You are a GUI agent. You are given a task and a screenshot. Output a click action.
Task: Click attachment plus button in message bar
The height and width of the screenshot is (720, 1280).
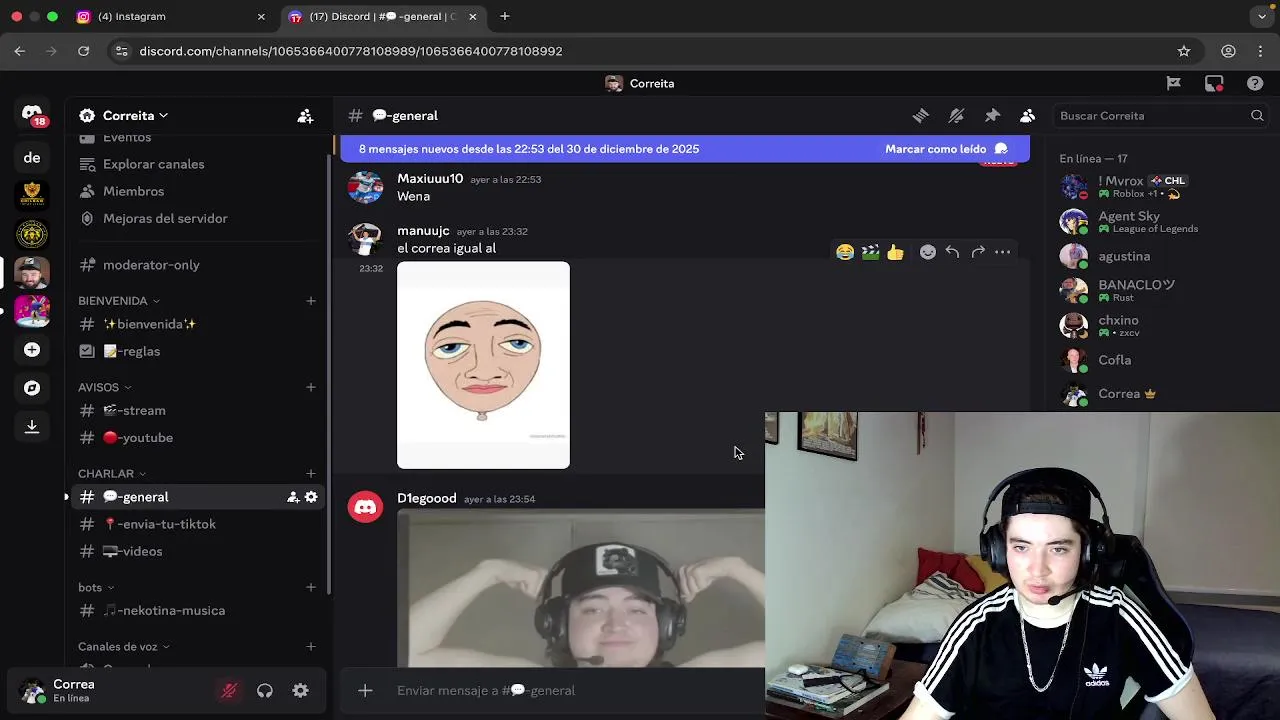(365, 691)
